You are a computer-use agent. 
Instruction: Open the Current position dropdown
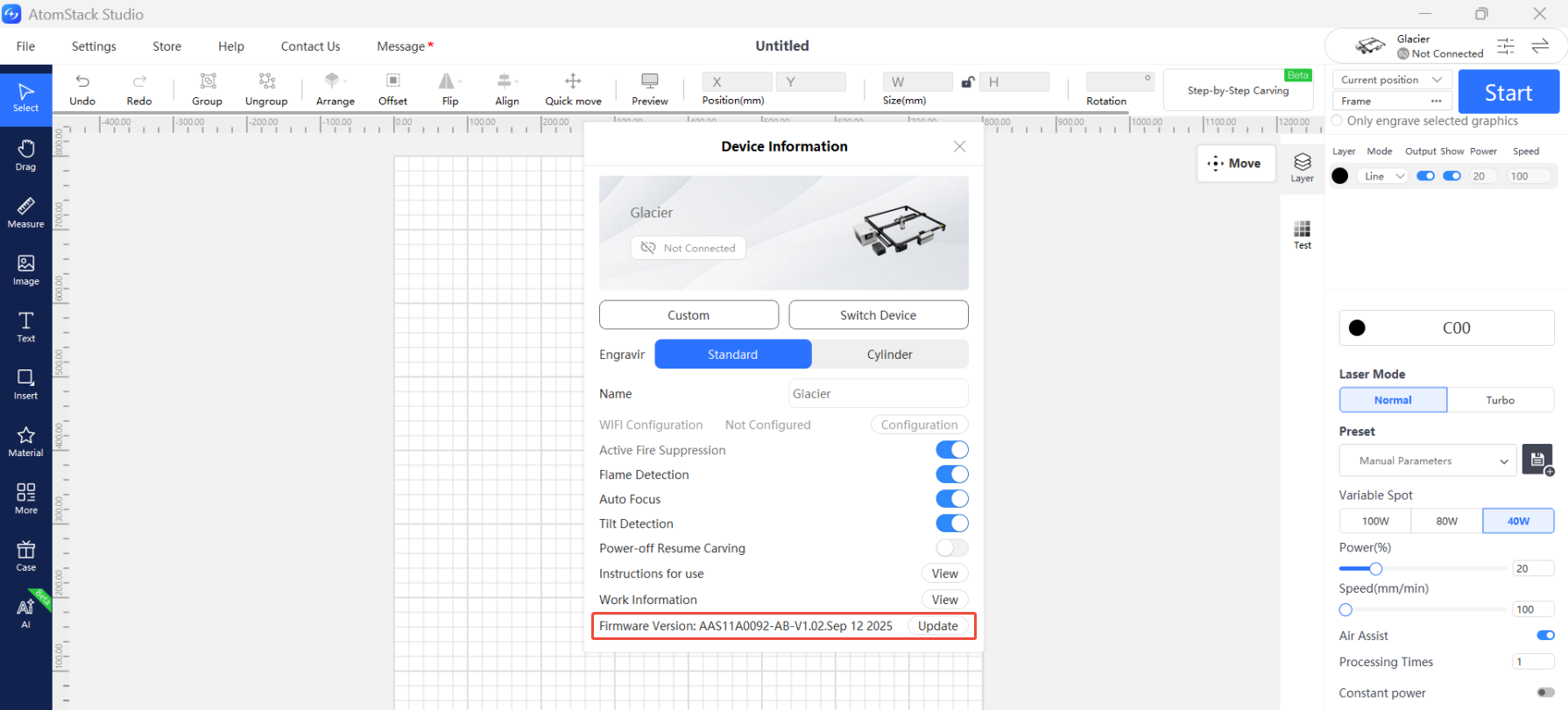[x=1392, y=80]
